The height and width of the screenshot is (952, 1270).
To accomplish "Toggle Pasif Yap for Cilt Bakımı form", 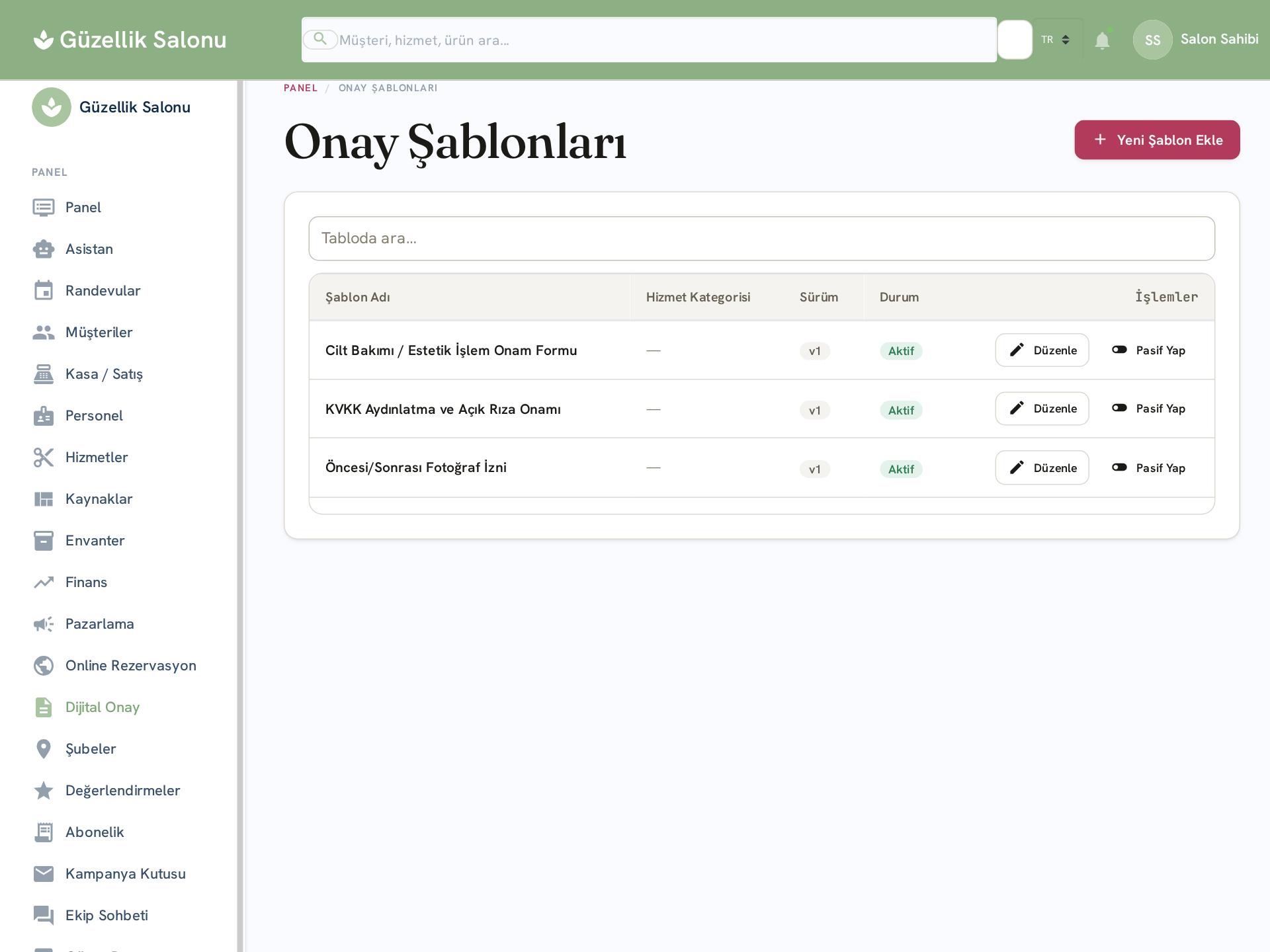I will (1148, 350).
